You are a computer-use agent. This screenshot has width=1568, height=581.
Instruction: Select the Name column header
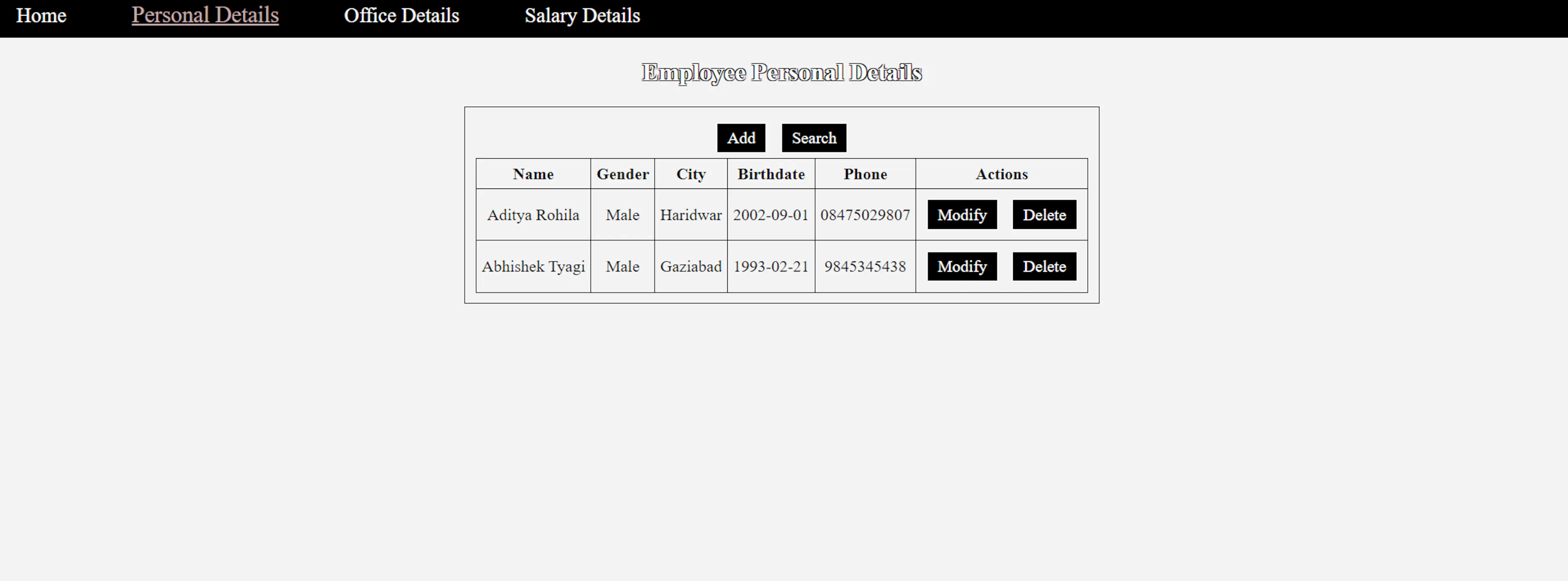pos(532,175)
